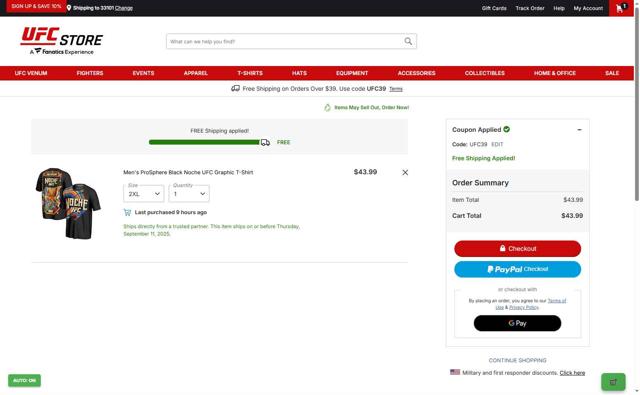
Task: Click the free shipping Terms link
Action: coord(396,89)
